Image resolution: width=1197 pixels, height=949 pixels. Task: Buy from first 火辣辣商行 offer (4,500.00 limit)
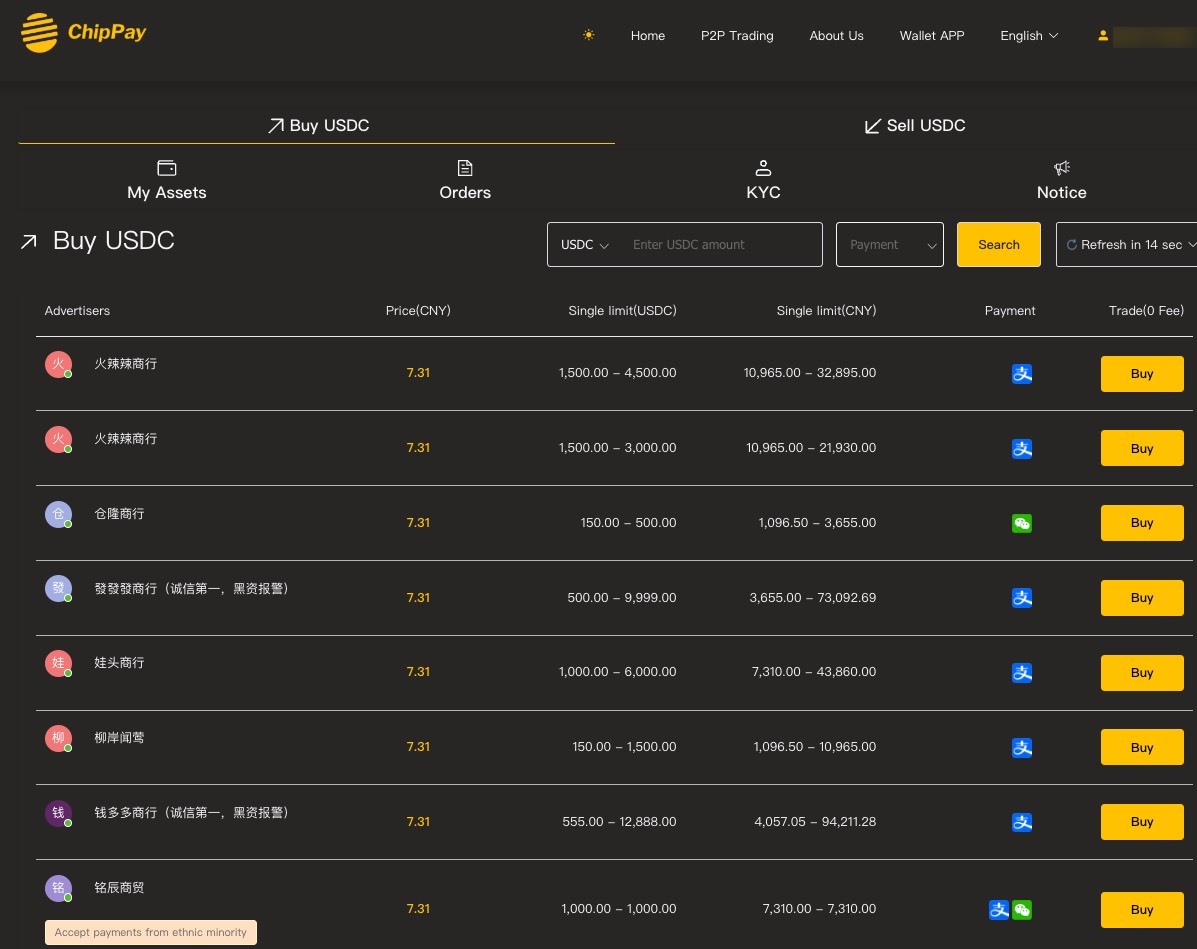1142,373
